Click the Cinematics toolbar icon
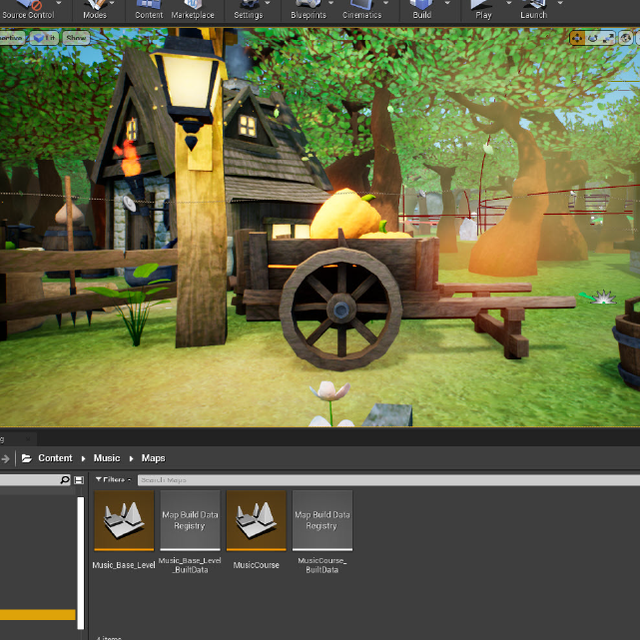 pos(361,9)
